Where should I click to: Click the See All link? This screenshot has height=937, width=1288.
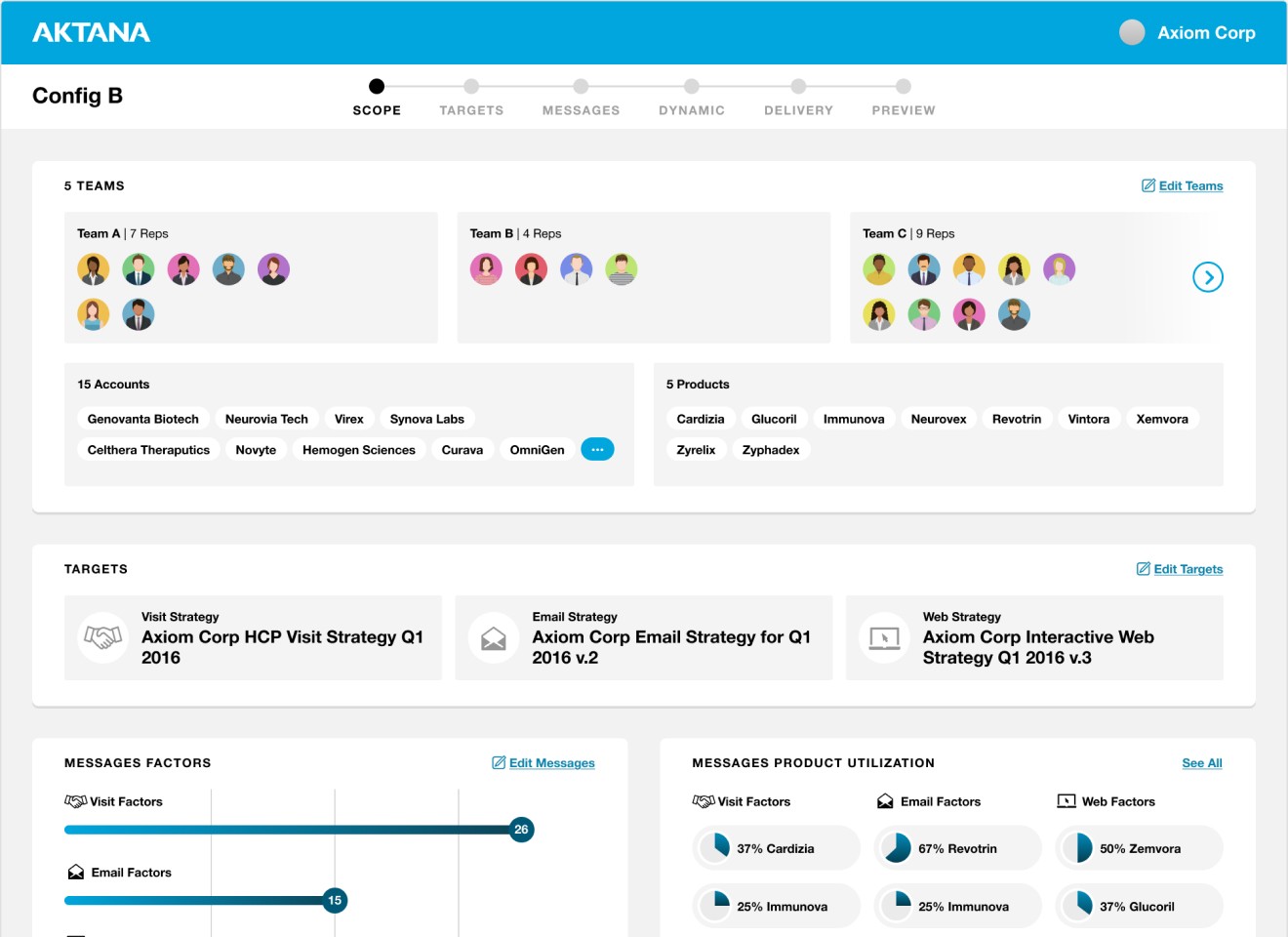click(1202, 763)
